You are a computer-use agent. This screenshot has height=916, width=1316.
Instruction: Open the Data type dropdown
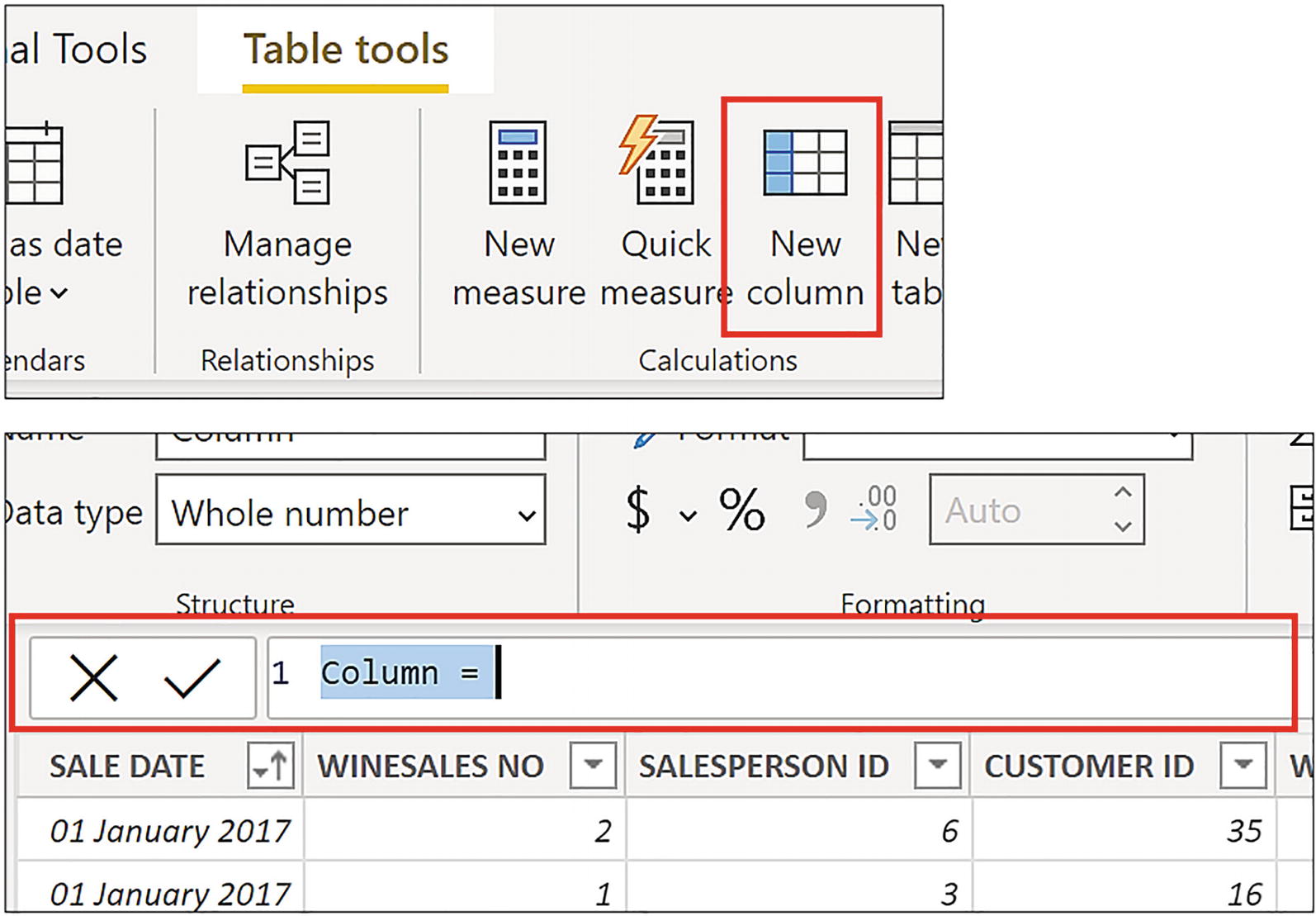tap(351, 512)
